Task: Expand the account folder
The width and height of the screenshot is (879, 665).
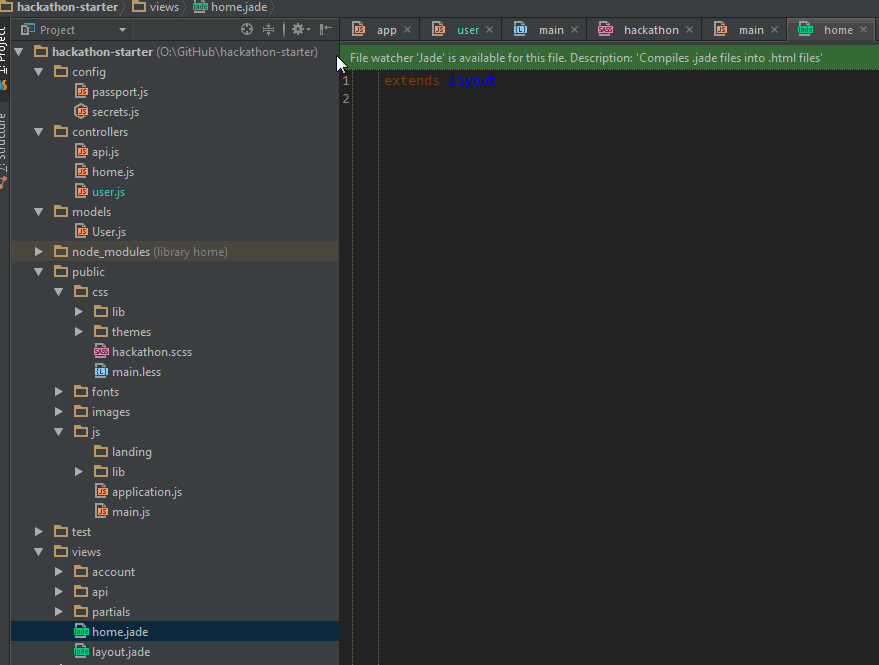Action: point(59,572)
